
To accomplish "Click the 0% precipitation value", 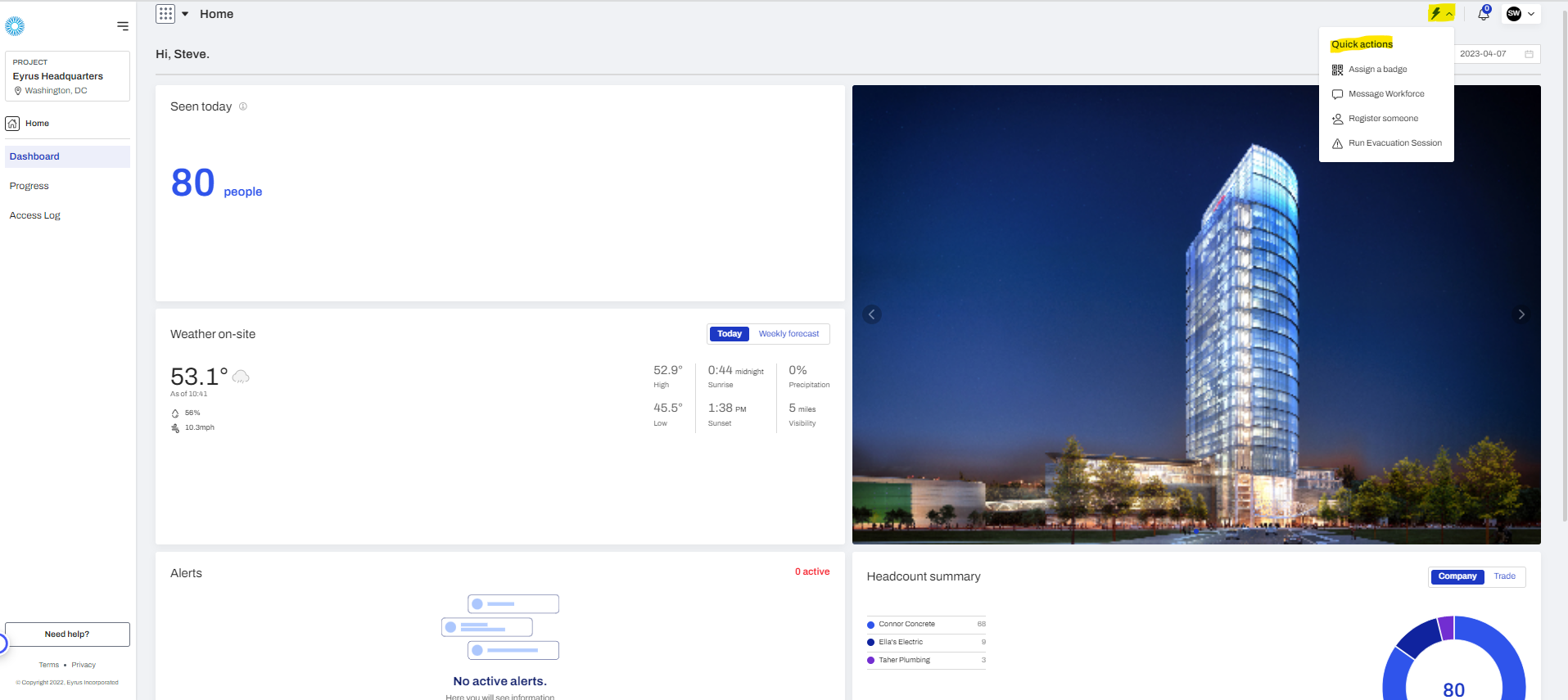I will [x=798, y=370].
